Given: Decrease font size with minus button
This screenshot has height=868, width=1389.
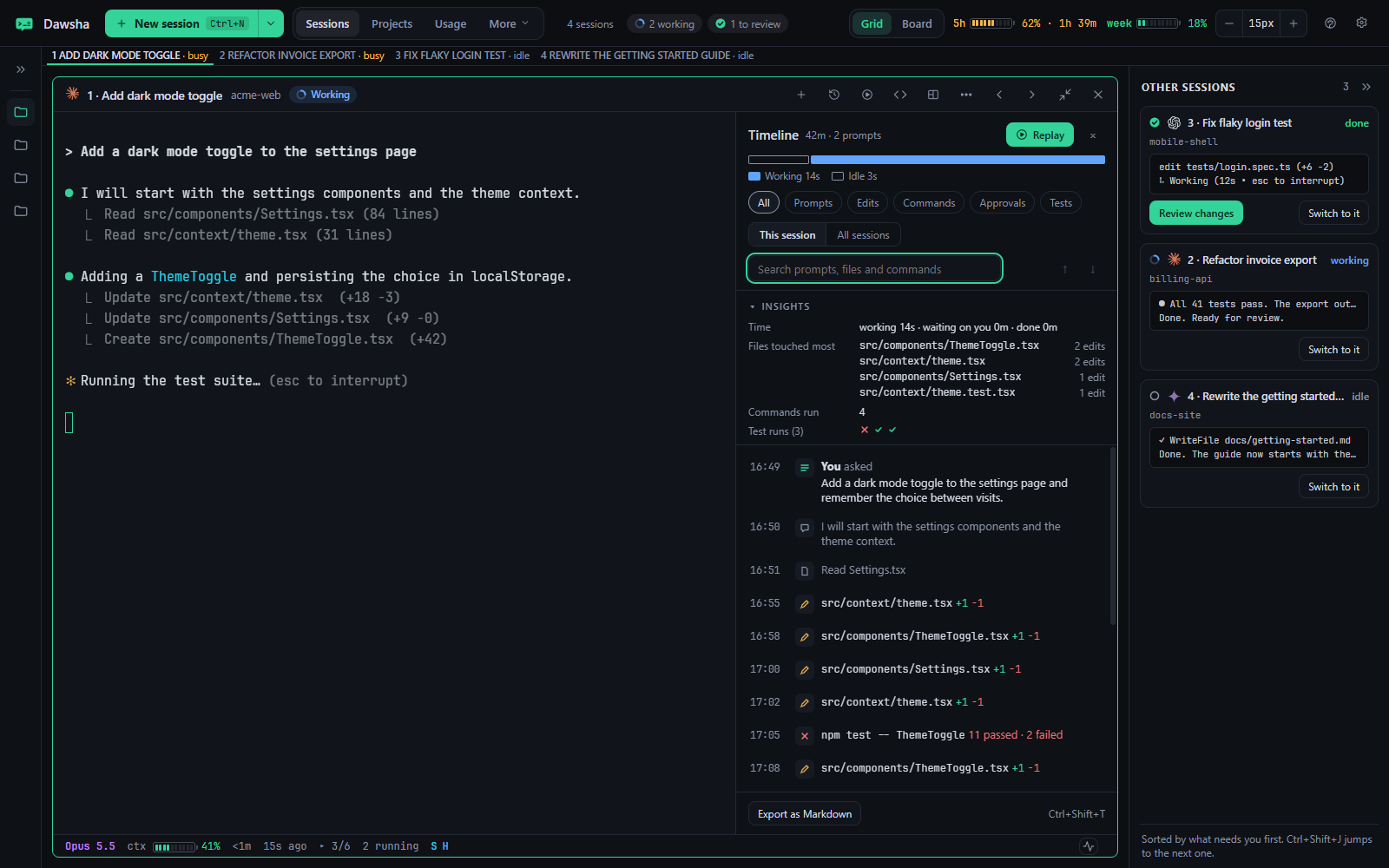Looking at the screenshot, I should tap(1229, 23).
